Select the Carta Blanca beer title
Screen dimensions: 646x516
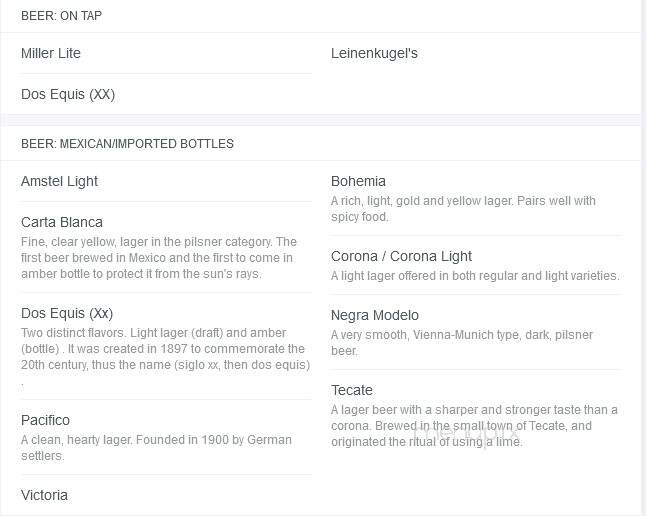[x=62, y=222]
